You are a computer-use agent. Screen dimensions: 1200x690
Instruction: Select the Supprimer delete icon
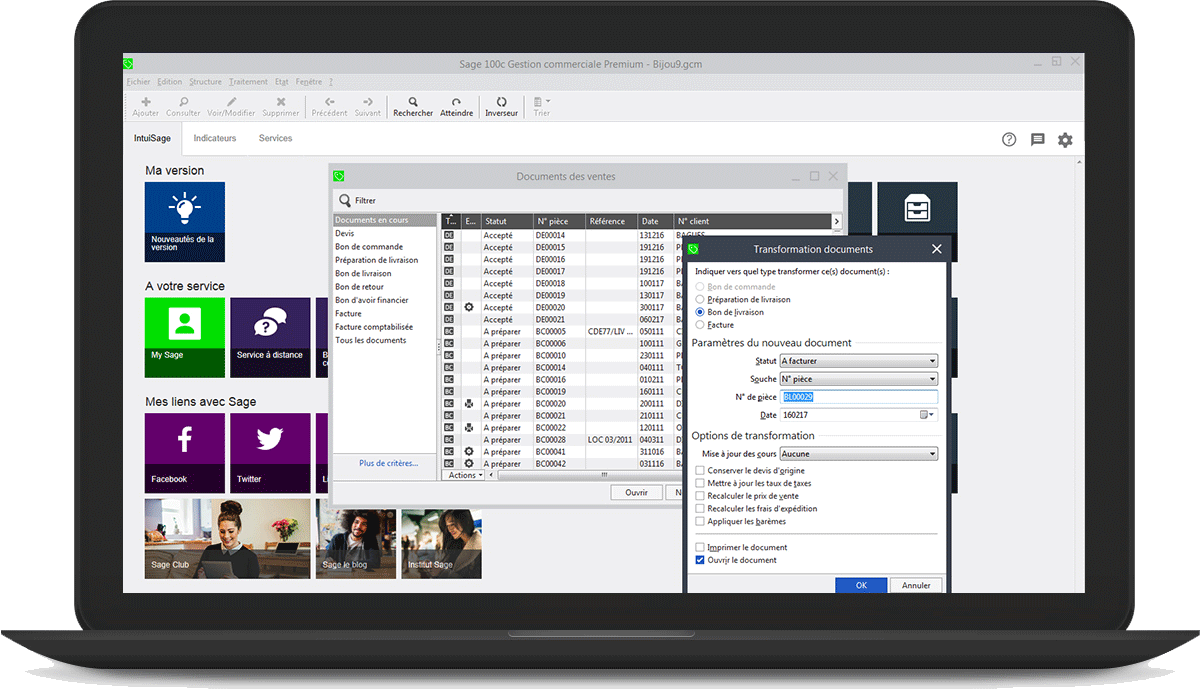tap(280, 105)
